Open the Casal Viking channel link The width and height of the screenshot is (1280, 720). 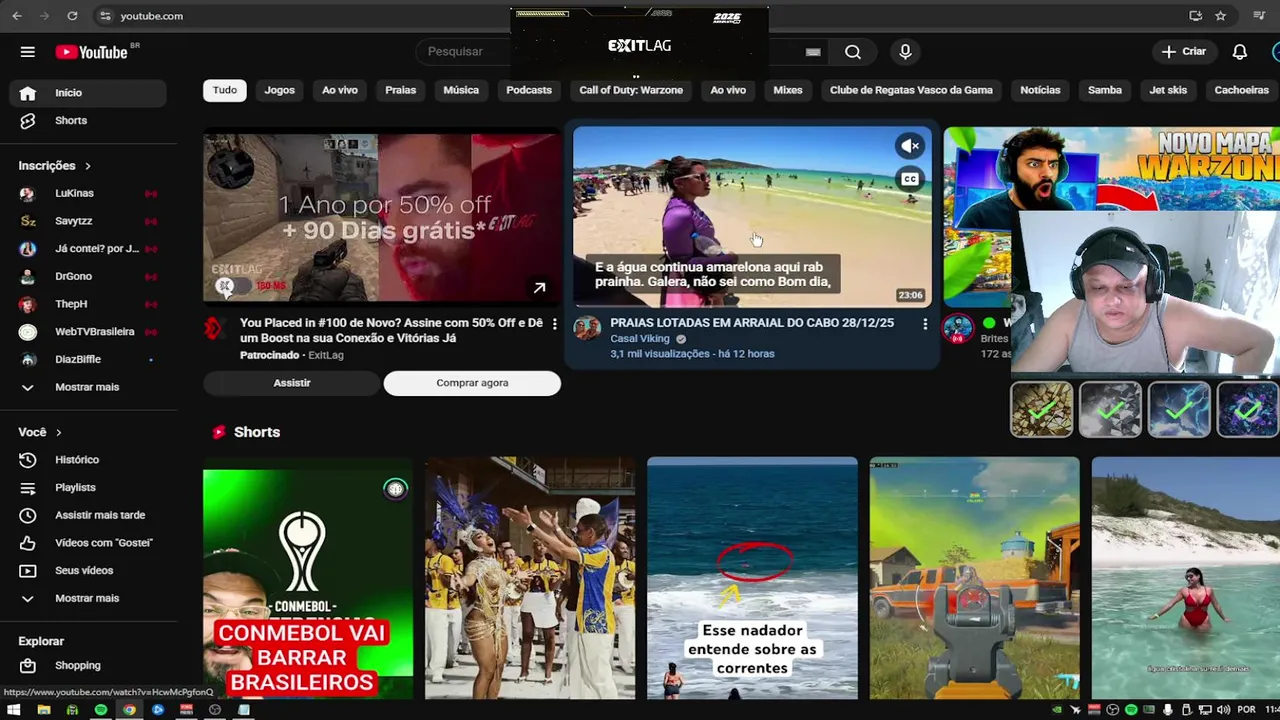click(640, 339)
